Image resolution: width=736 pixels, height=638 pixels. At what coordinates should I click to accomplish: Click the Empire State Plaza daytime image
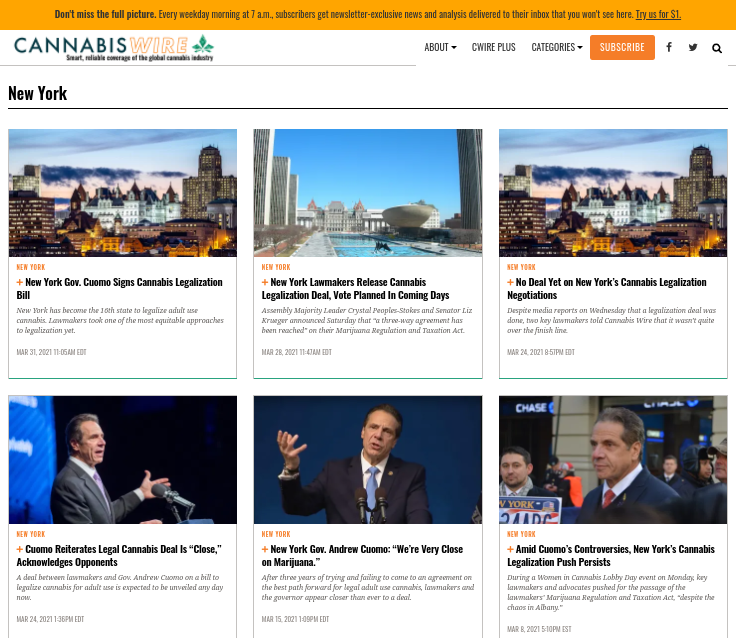368,193
